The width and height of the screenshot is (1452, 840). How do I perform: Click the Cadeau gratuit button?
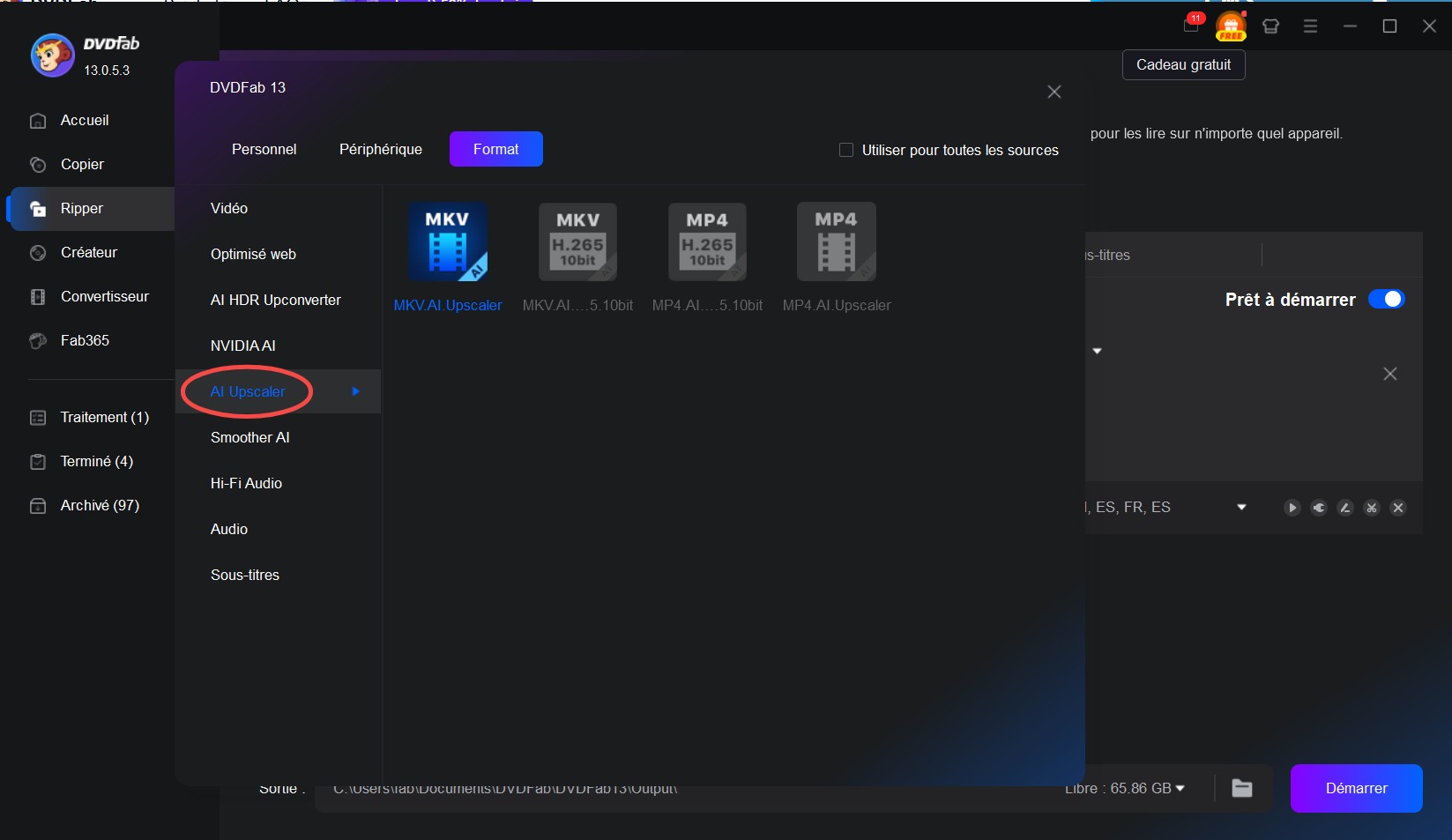click(x=1182, y=64)
